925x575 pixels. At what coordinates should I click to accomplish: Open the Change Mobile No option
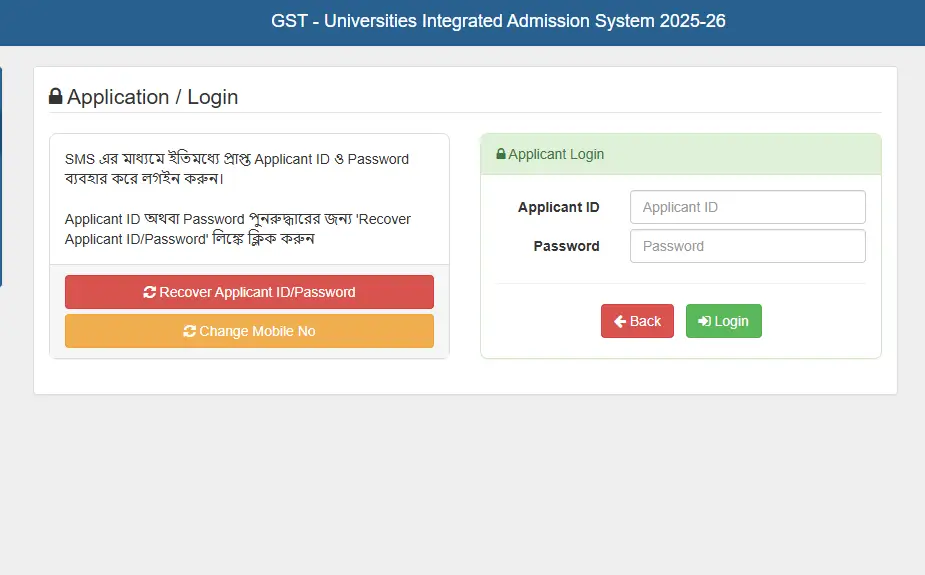249,331
